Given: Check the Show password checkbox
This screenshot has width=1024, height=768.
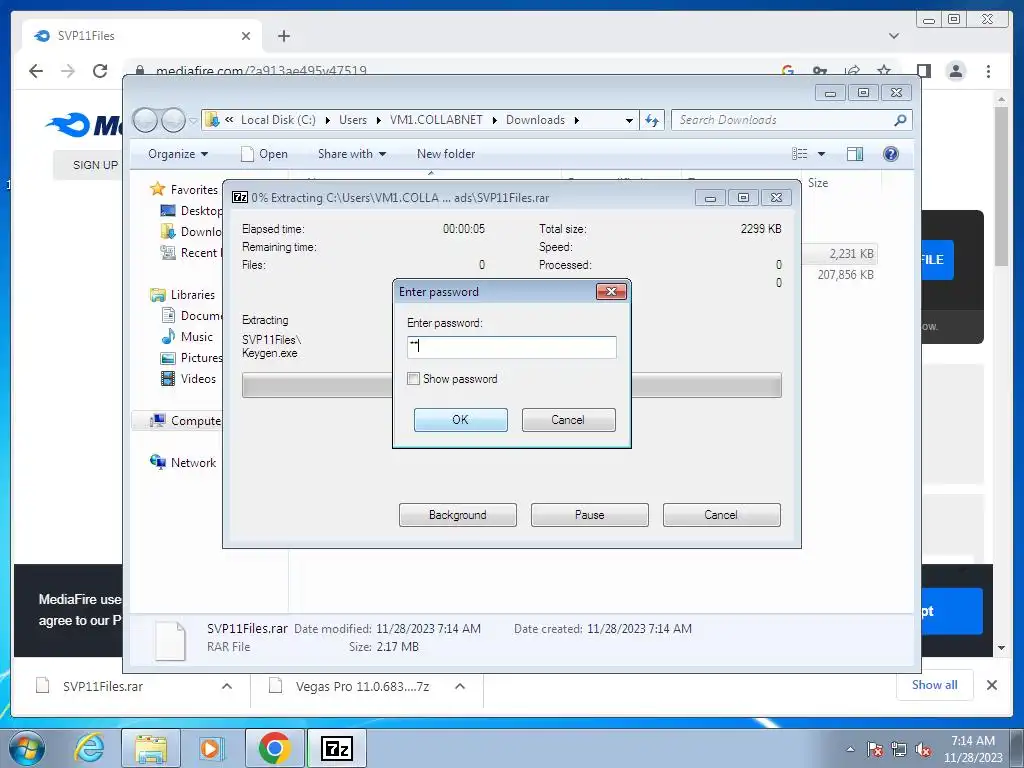Looking at the screenshot, I should [x=413, y=379].
